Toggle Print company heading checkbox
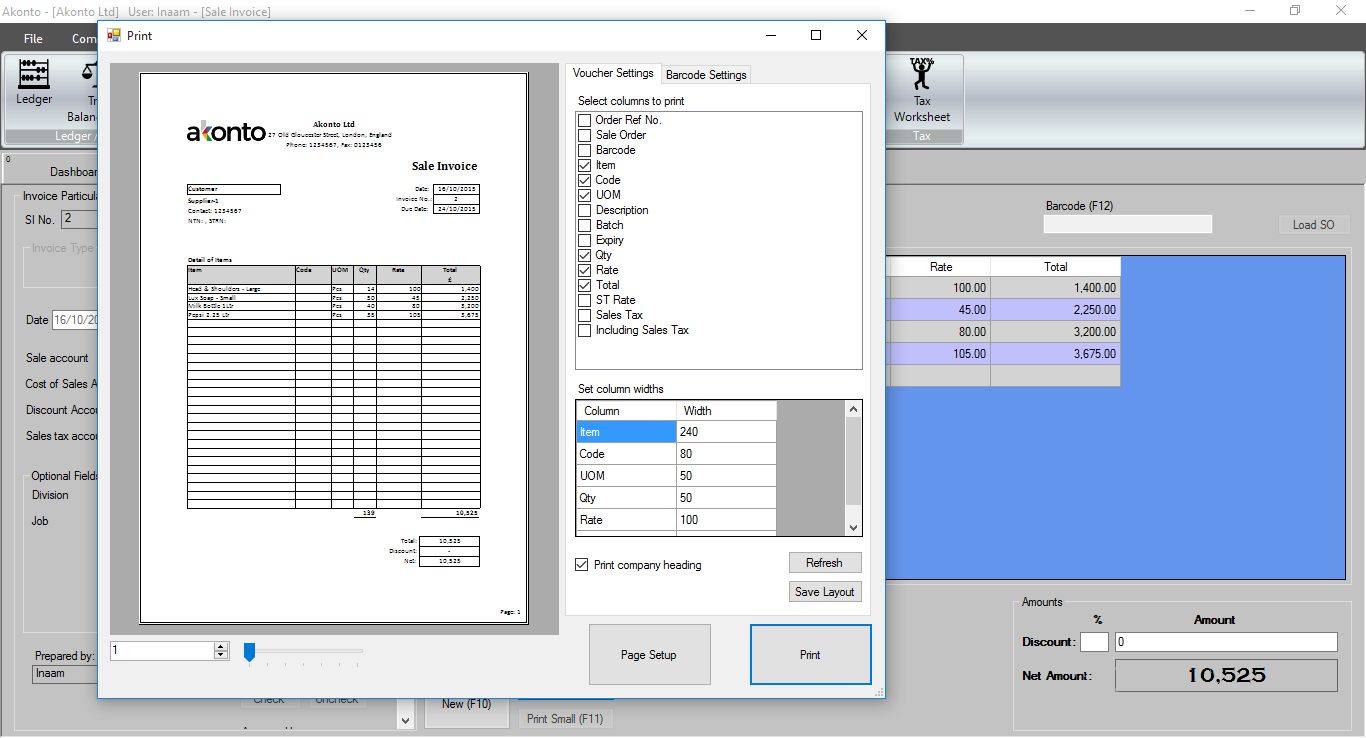The width and height of the screenshot is (1366, 738). [582, 565]
